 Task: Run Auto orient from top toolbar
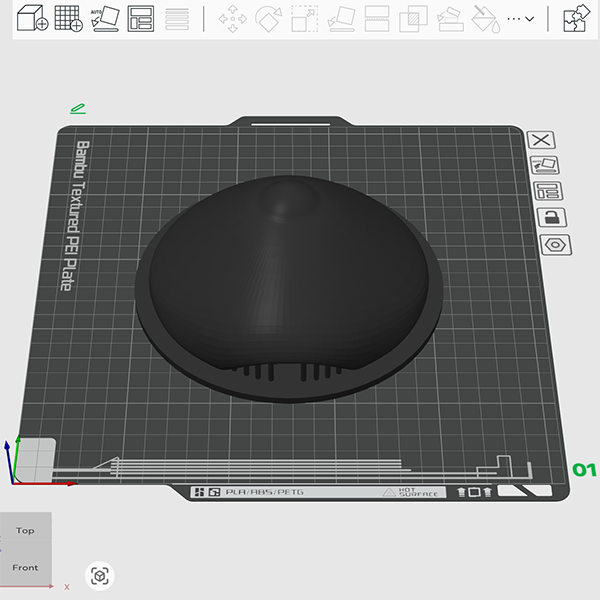[x=105, y=19]
